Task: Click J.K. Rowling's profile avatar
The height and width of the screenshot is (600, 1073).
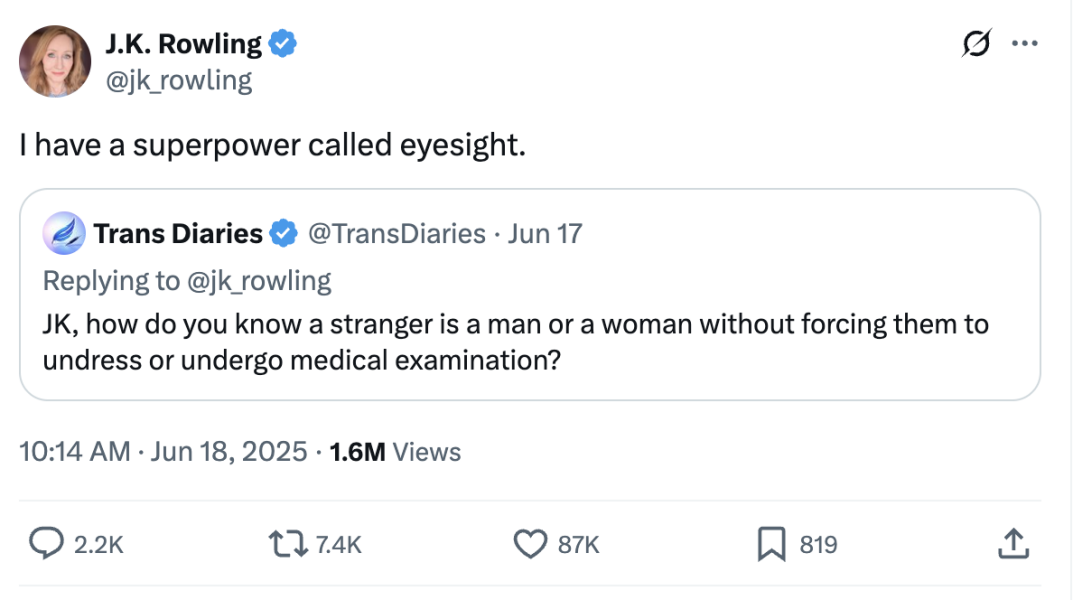Action: 55,61
